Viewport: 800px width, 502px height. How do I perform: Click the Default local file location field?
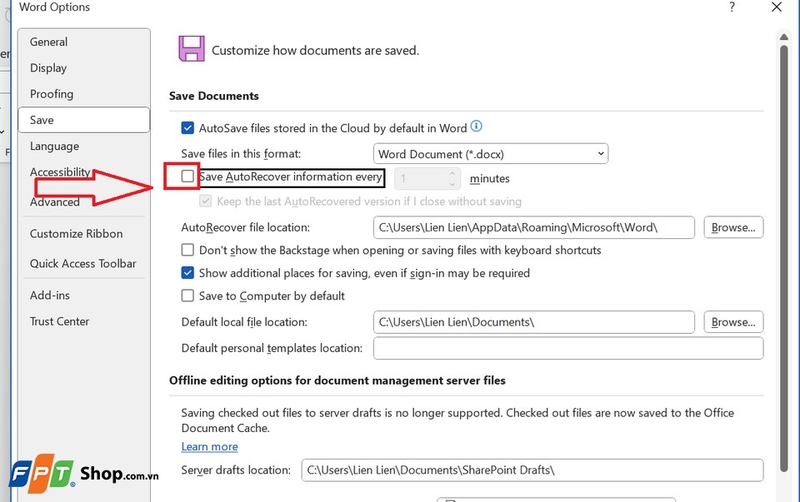point(534,322)
